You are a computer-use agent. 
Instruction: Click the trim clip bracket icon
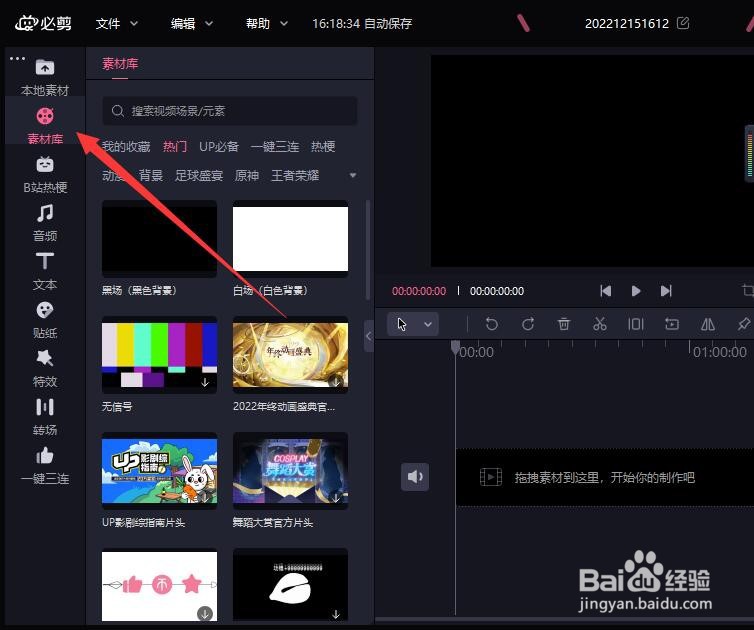click(635, 324)
